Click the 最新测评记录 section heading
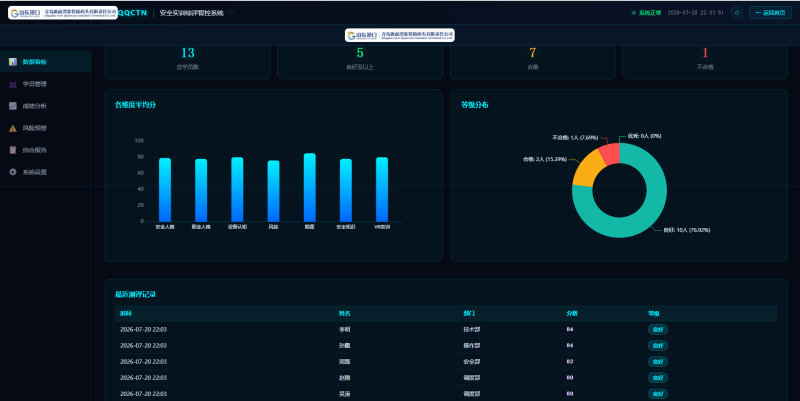This screenshot has height=401, width=800. click(135, 294)
